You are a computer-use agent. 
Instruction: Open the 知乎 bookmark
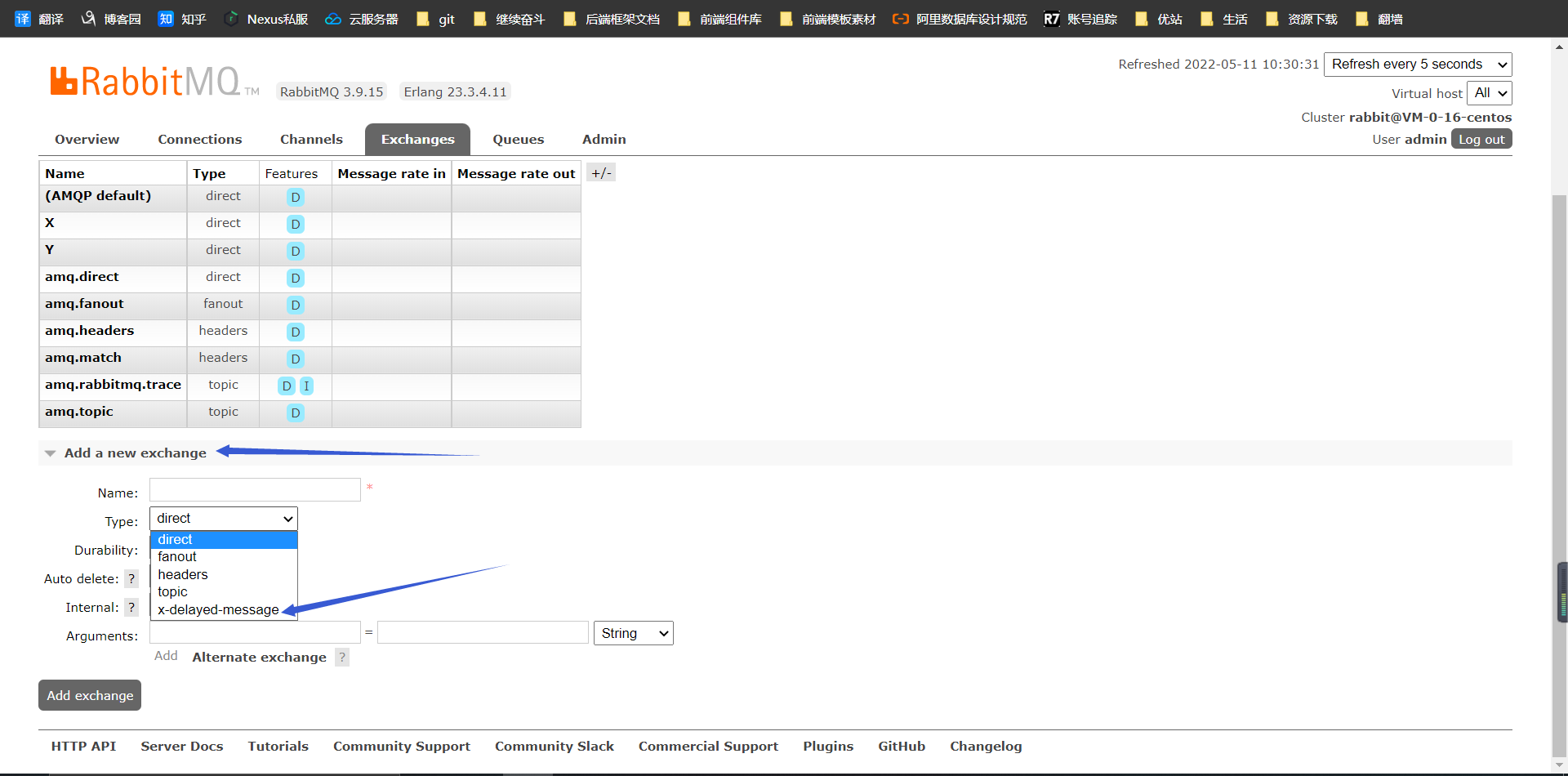pyautogui.click(x=182, y=19)
